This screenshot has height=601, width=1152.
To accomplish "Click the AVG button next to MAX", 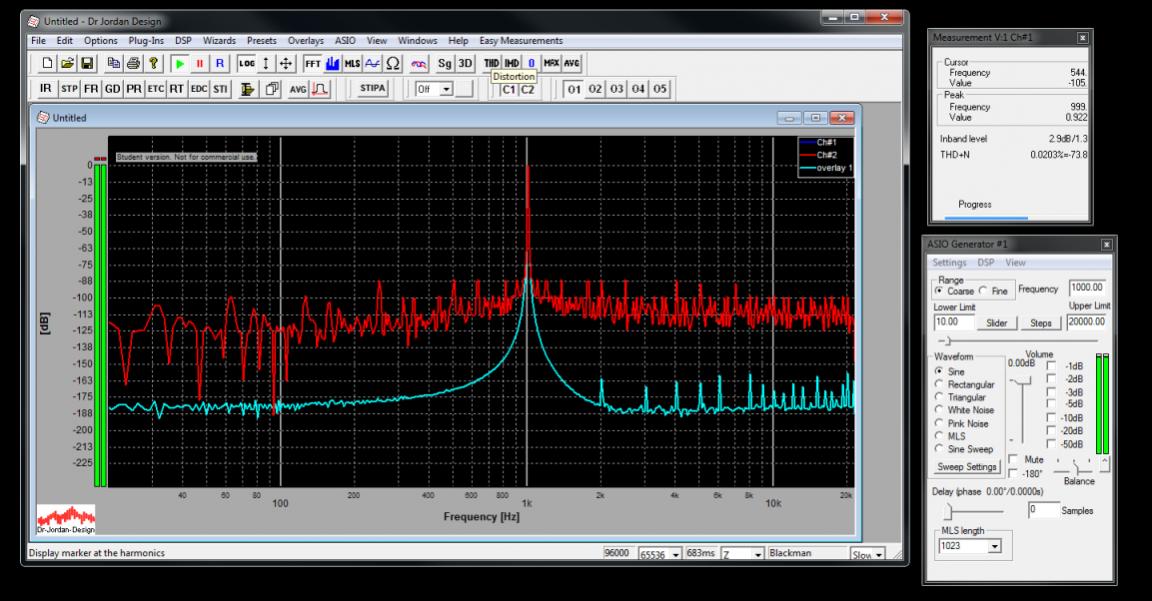I will (572, 64).
